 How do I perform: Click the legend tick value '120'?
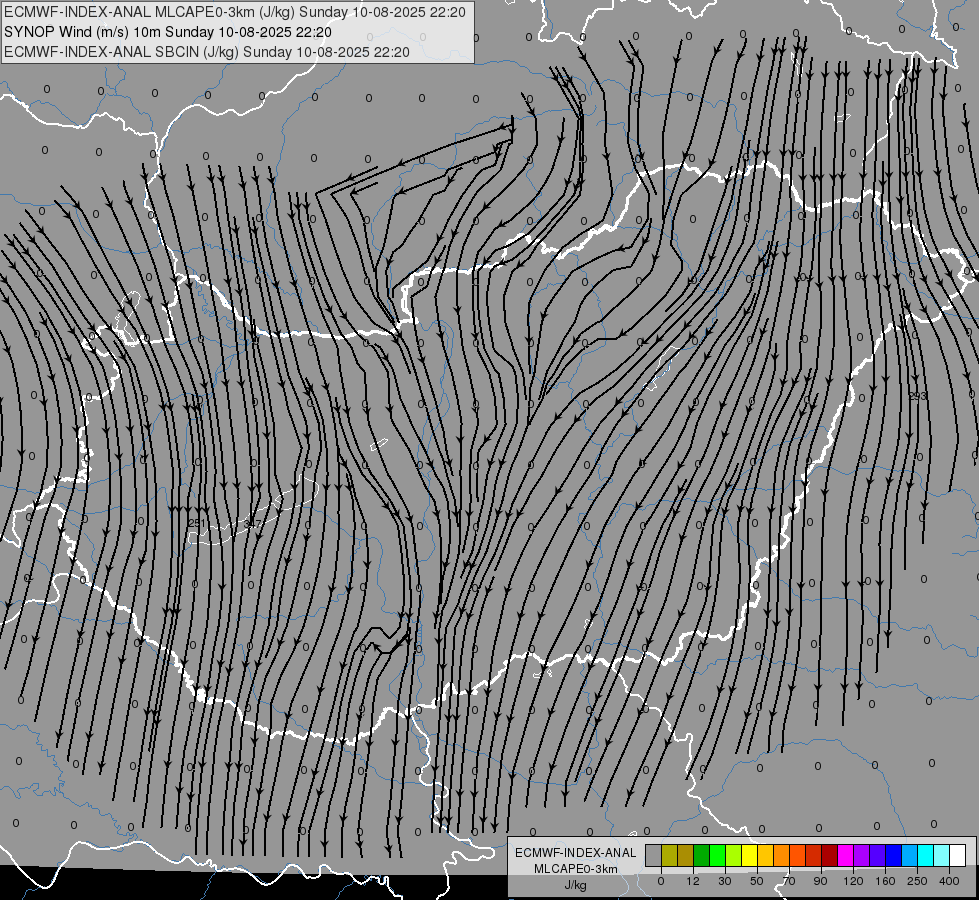coord(854,881)
